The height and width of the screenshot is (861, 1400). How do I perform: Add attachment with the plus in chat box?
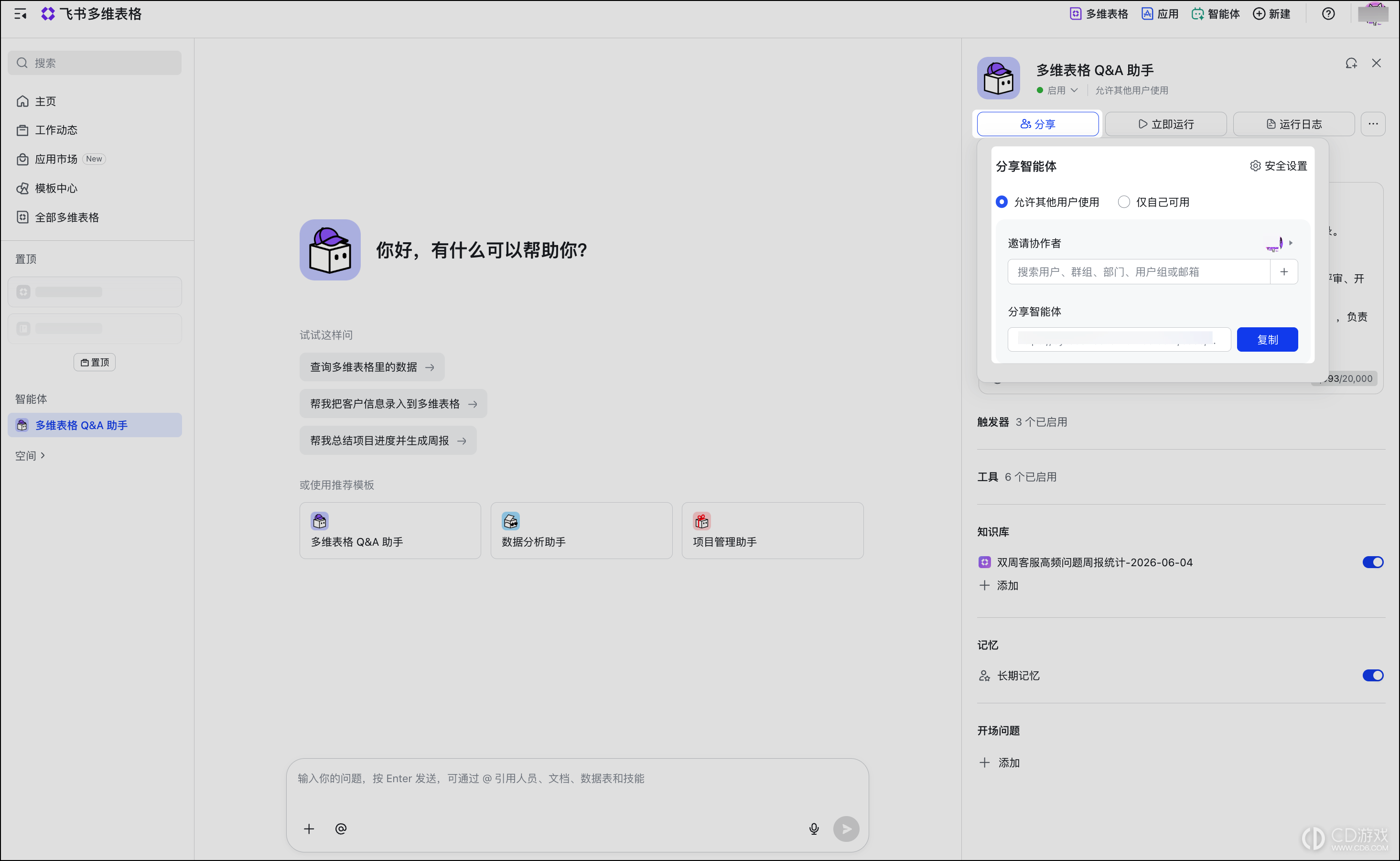pyautogui.click(x=309, y=829)
